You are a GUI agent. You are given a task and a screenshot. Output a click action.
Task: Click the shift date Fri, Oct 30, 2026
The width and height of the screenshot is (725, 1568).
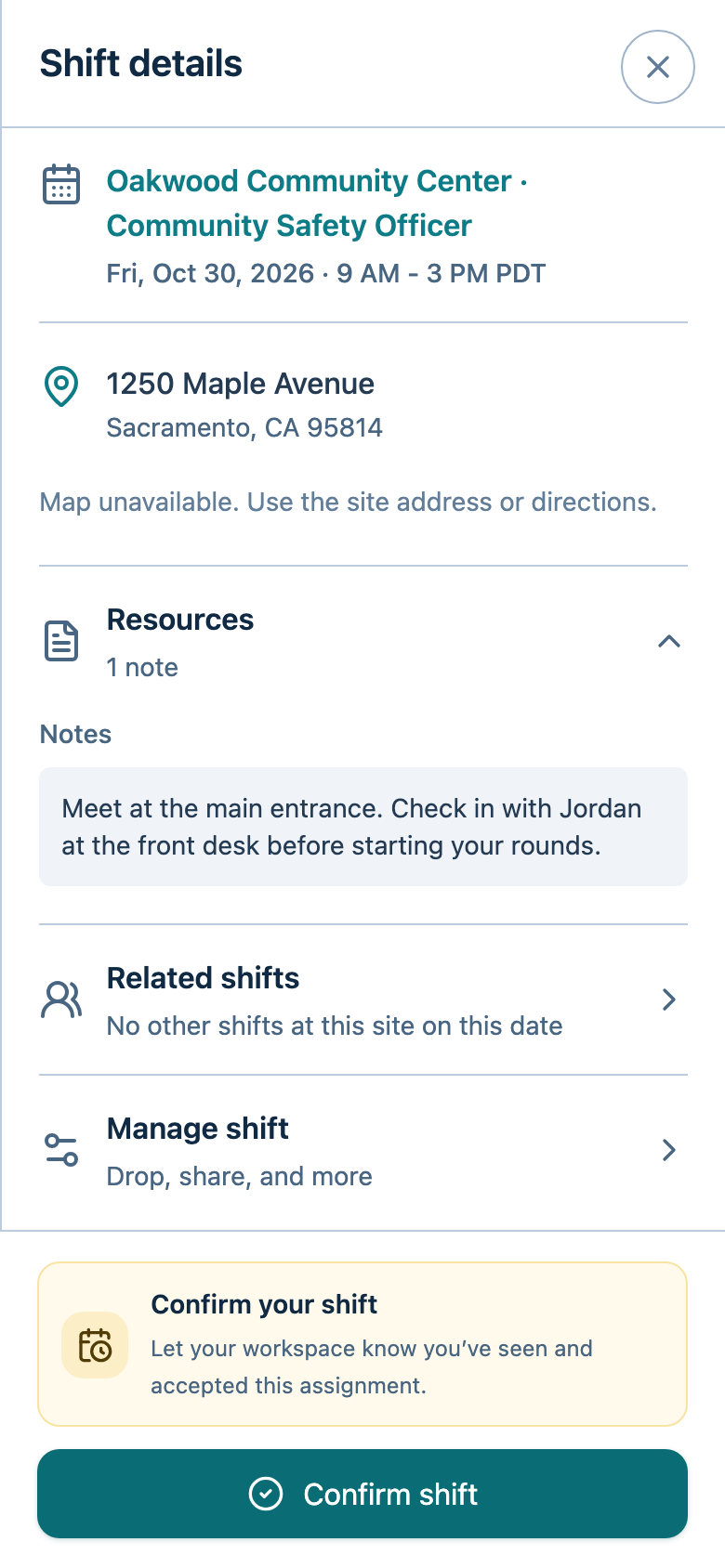[x=210, y=273]
